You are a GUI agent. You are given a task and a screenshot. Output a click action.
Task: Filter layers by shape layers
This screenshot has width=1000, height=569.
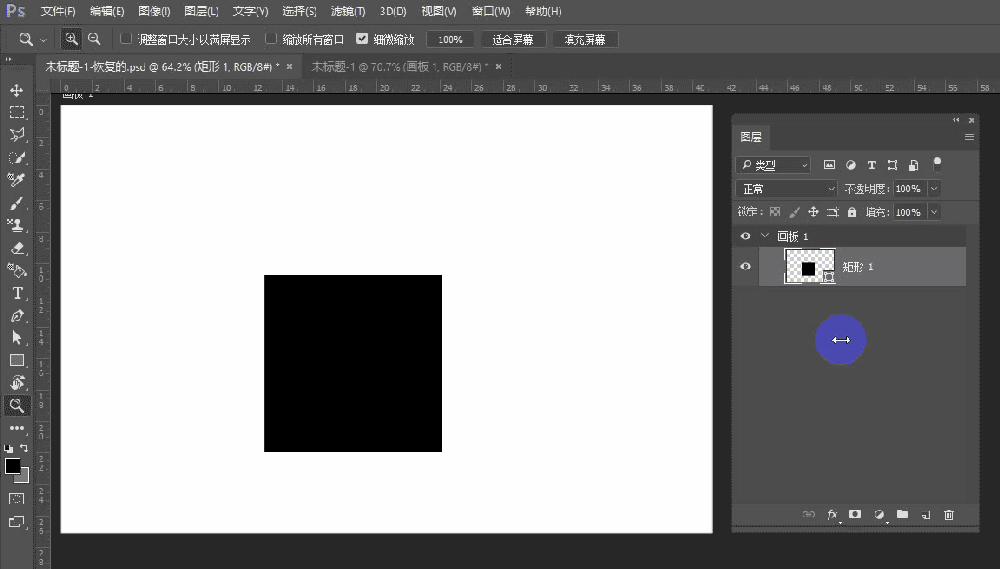(x=893, y=165)
